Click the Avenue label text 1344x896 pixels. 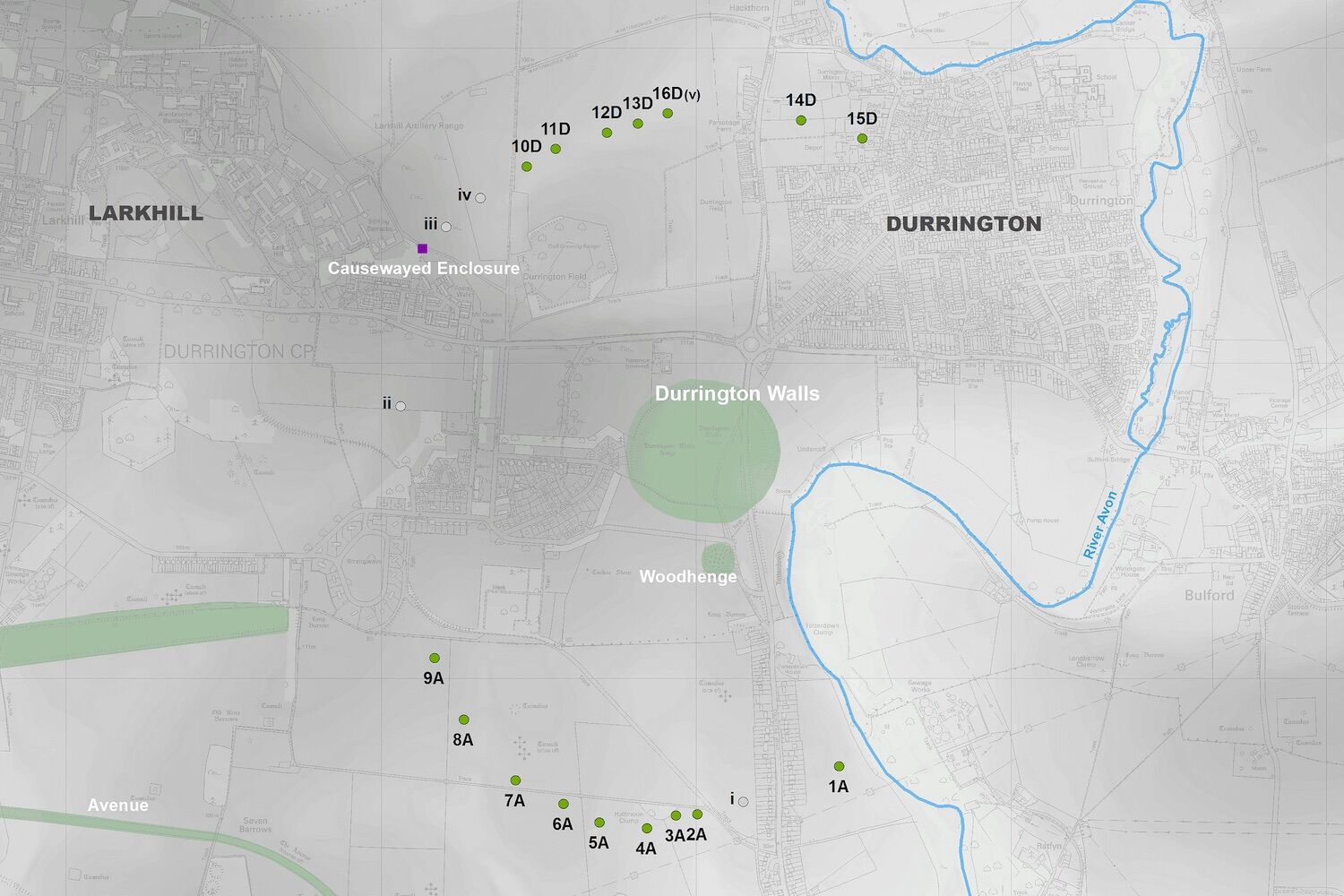tap(118, 806)
